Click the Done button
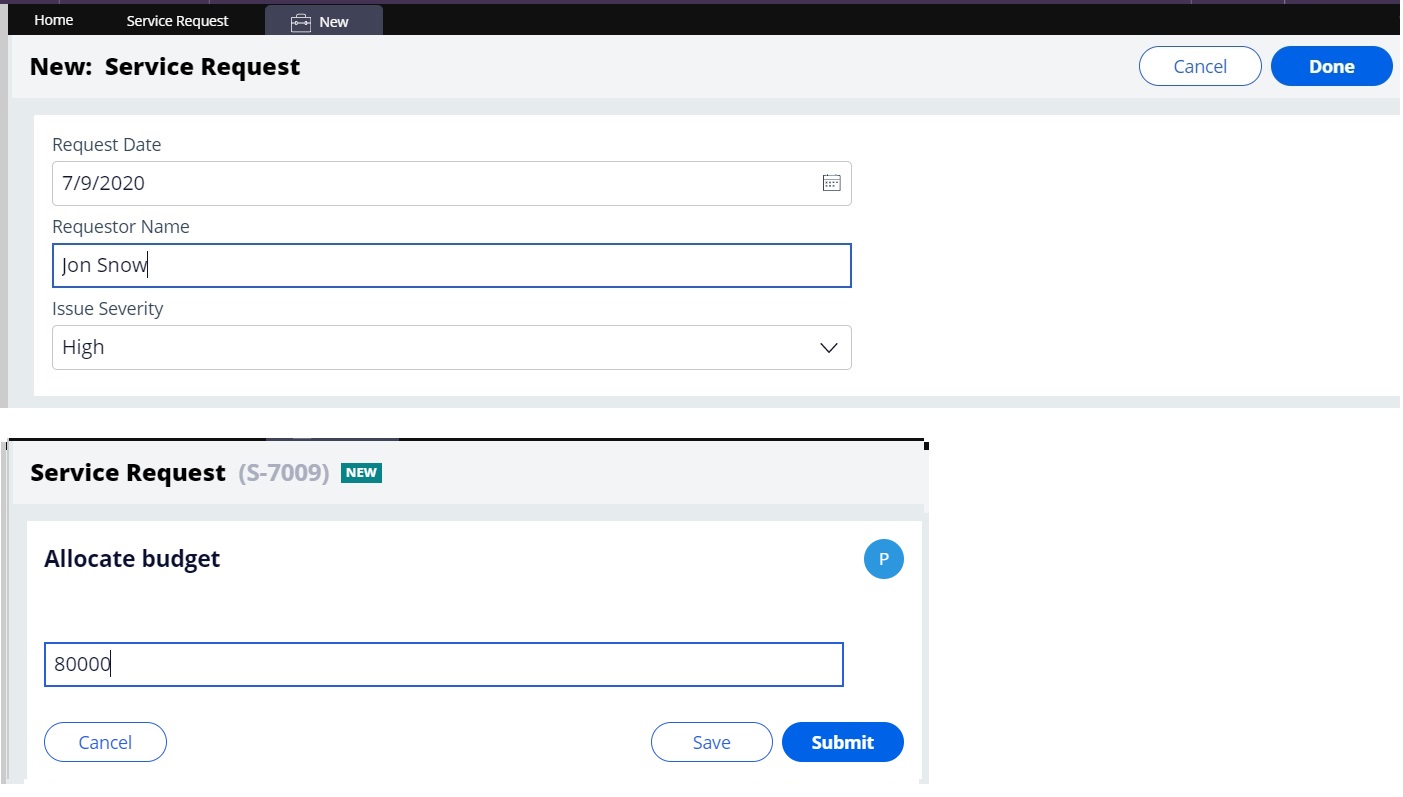The width and height of the screenshot is (1403, 797). 1331,66
